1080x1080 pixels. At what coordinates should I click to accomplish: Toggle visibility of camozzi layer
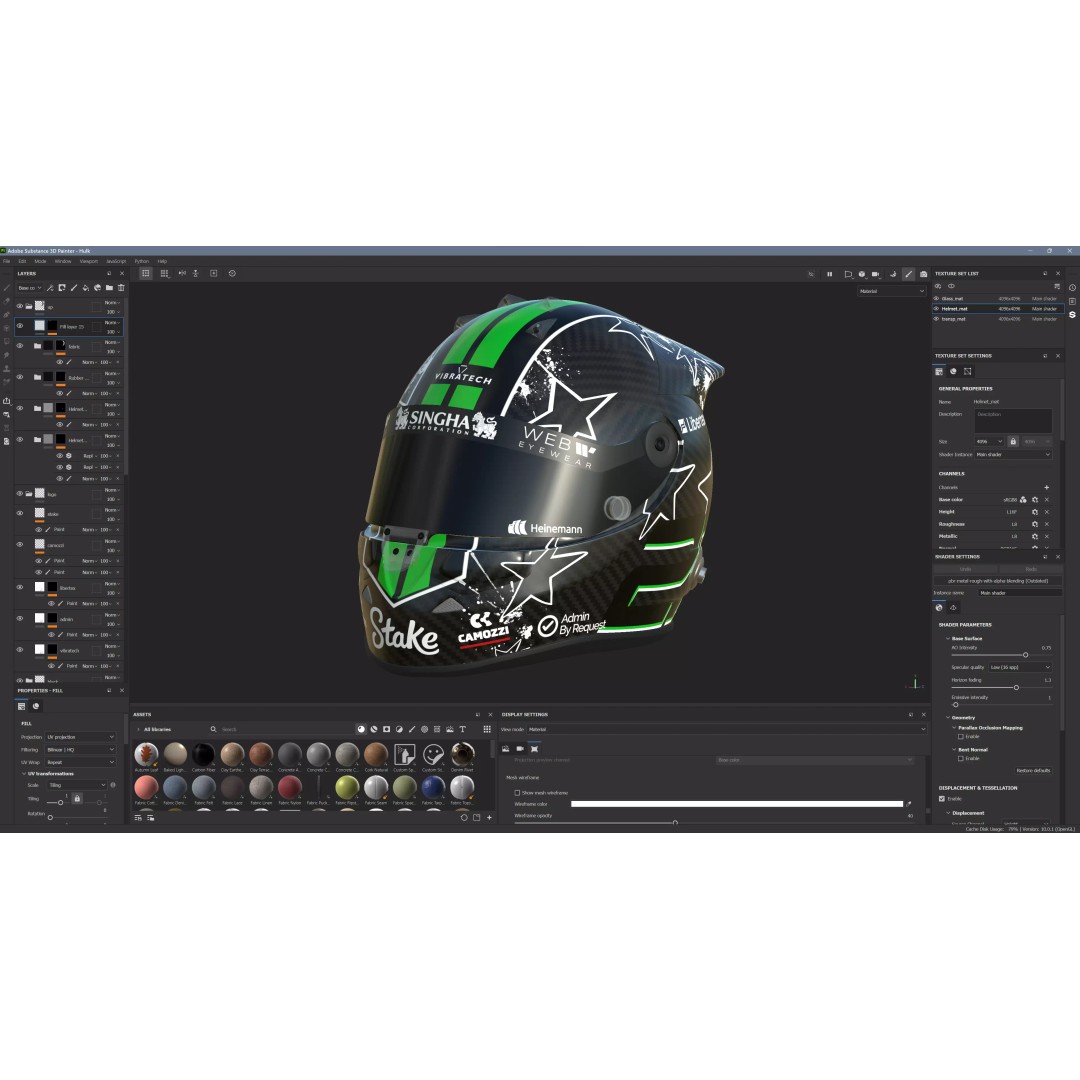click(x=20, y=544)
